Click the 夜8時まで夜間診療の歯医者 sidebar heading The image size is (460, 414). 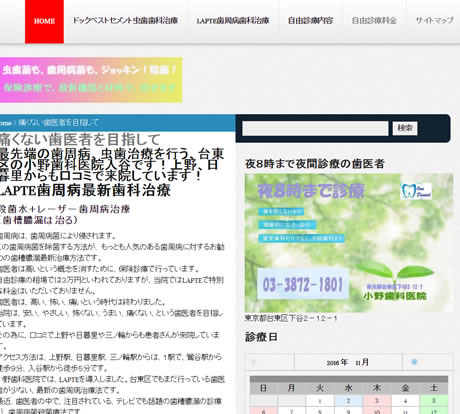315,164
